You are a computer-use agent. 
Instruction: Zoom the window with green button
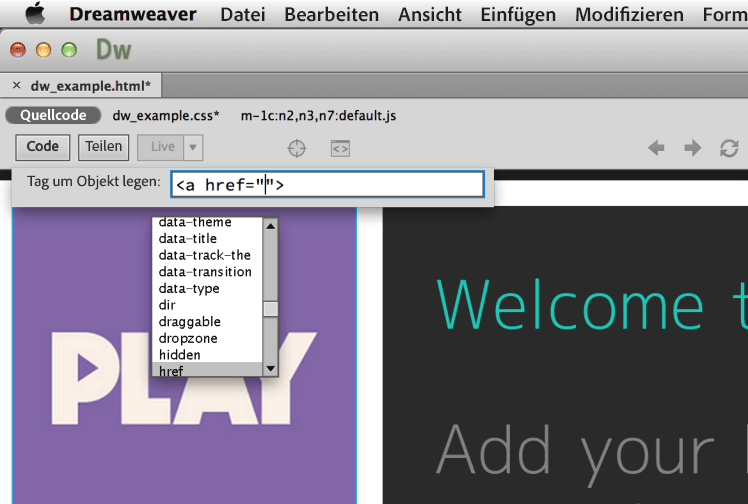tap(69, 50)
